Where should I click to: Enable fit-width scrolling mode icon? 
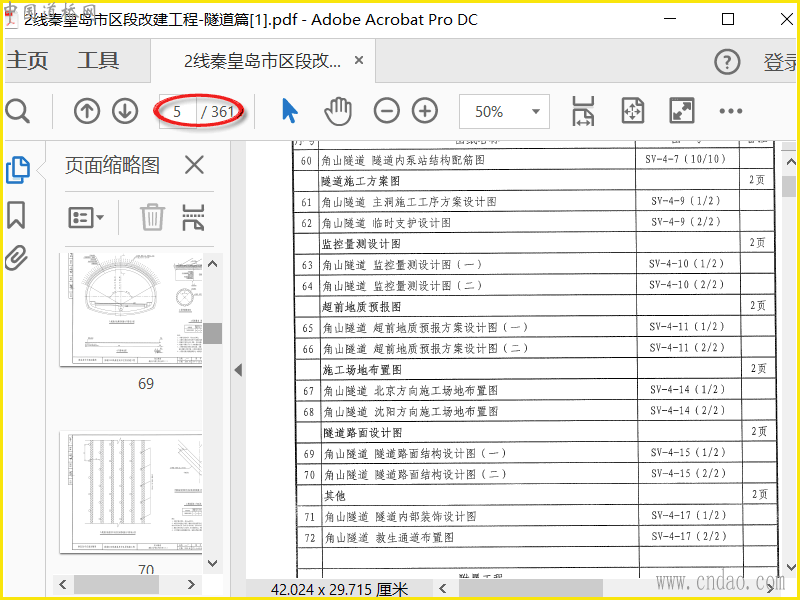point(583,111)
